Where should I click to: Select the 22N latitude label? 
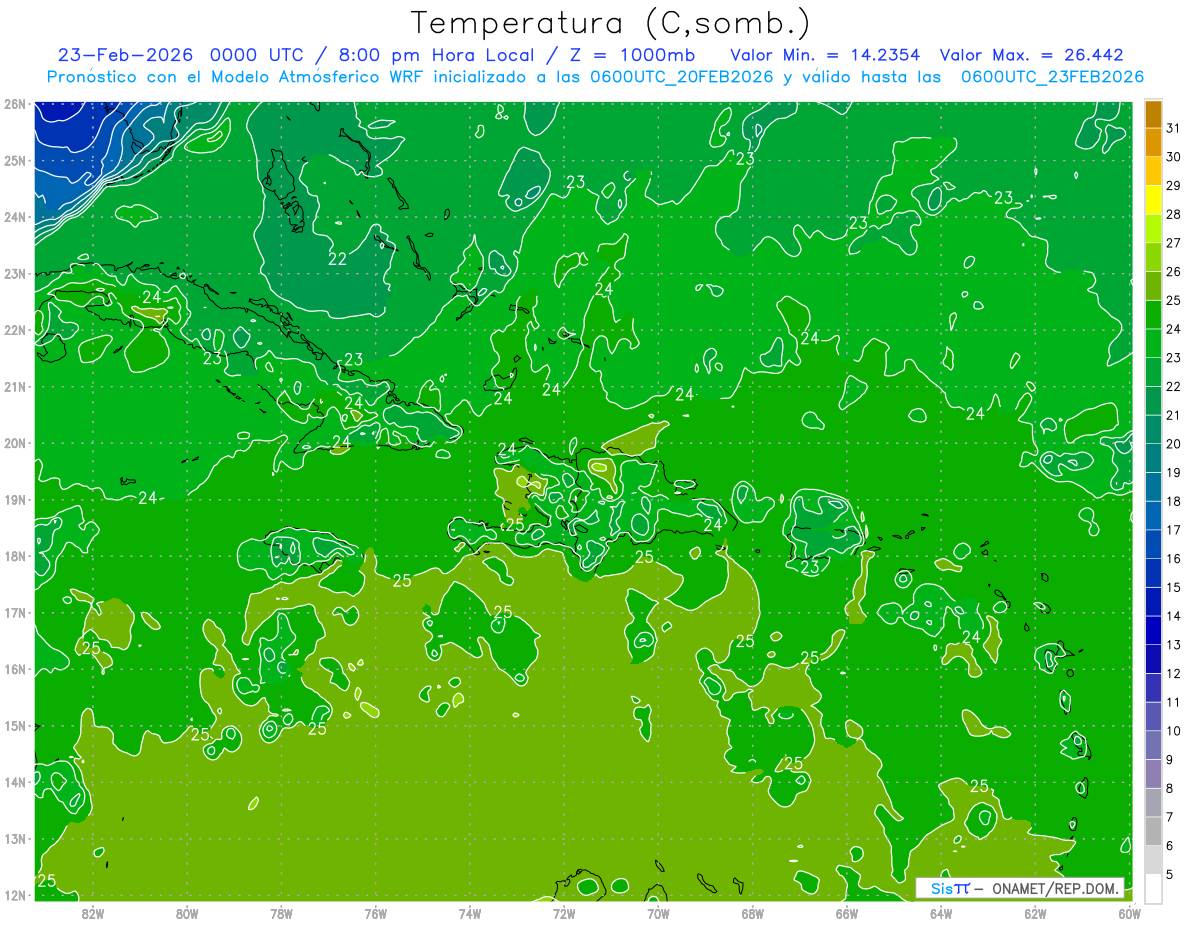tap(14, 330)
